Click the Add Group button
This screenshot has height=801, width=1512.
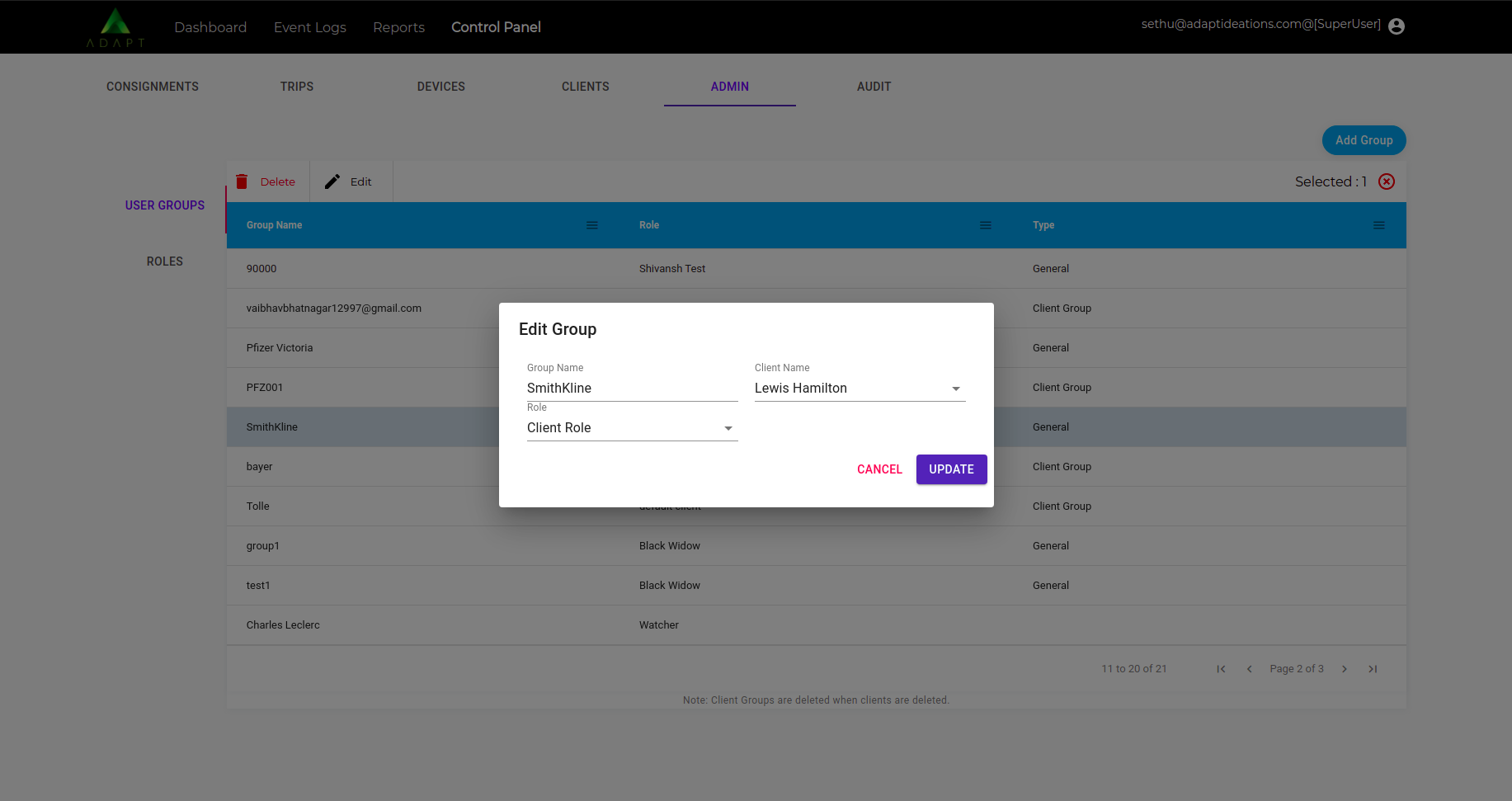(x=1364, y=140)
